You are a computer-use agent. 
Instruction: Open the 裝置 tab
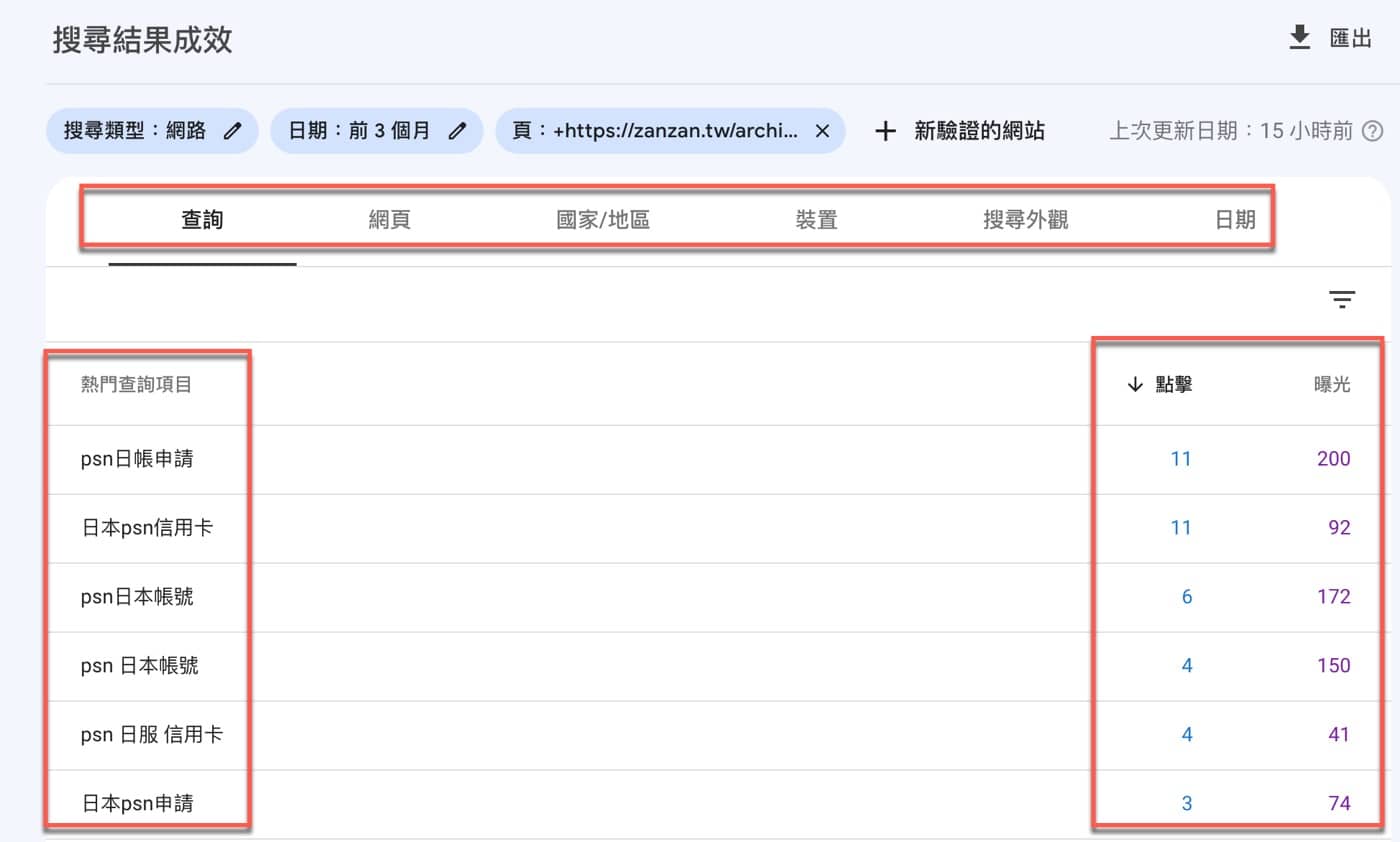tap(816, 220)
